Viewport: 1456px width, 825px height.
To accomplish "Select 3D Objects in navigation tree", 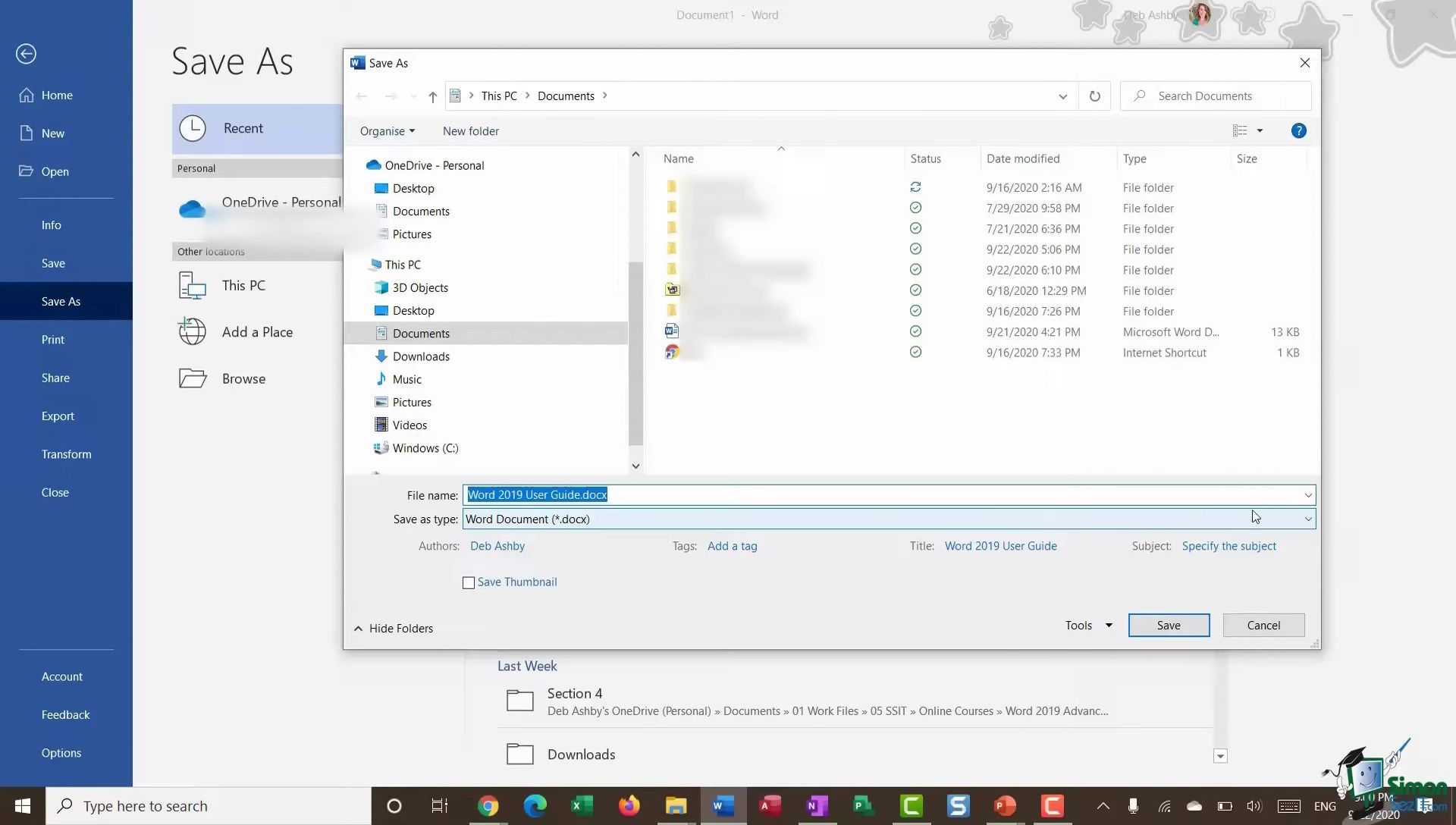I will 420,288.
